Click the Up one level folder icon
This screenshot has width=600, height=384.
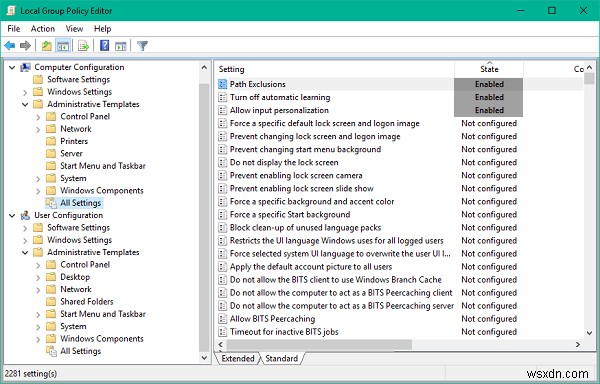point(47,46)
